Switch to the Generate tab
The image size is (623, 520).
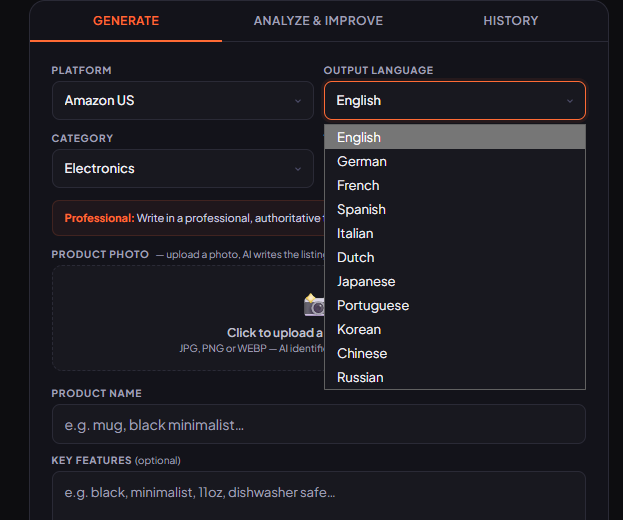126,21
